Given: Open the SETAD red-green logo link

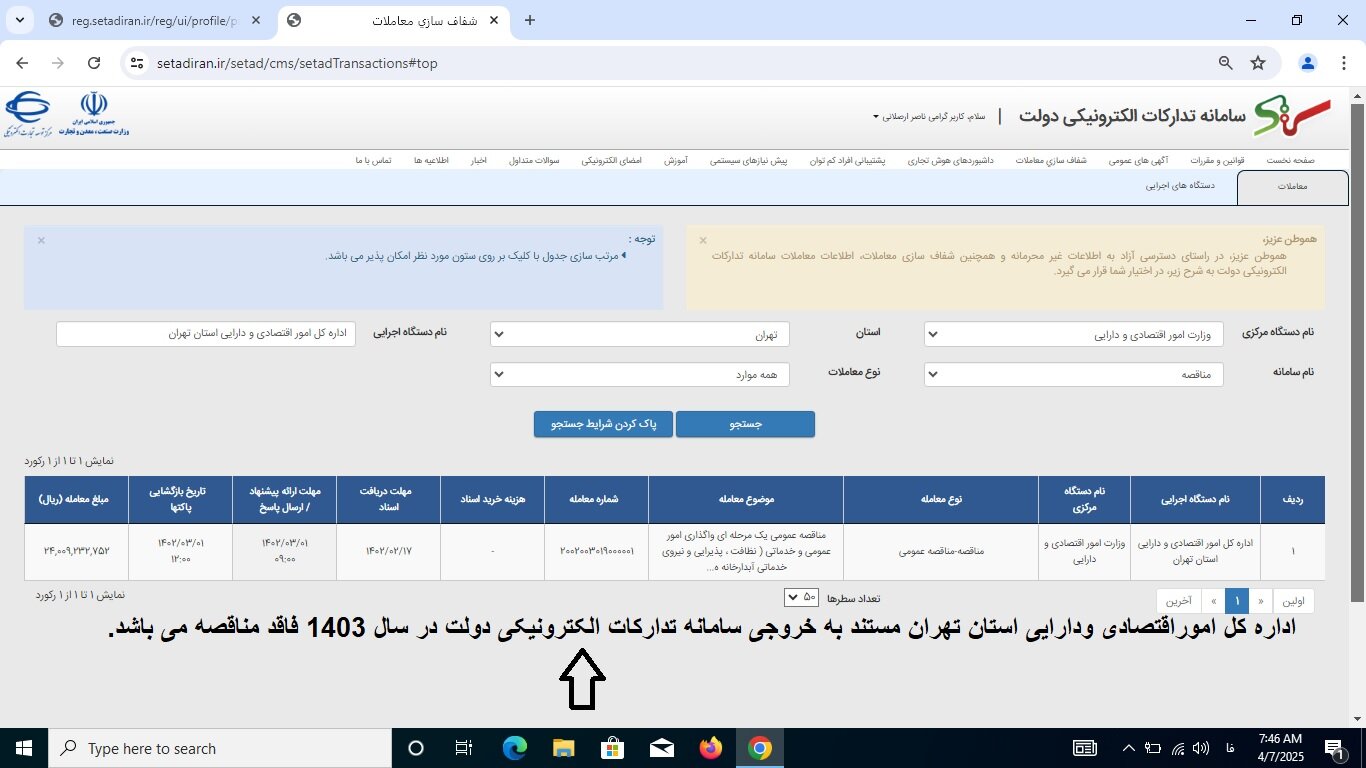Looking at the screenshot, I should [1293, 115].
